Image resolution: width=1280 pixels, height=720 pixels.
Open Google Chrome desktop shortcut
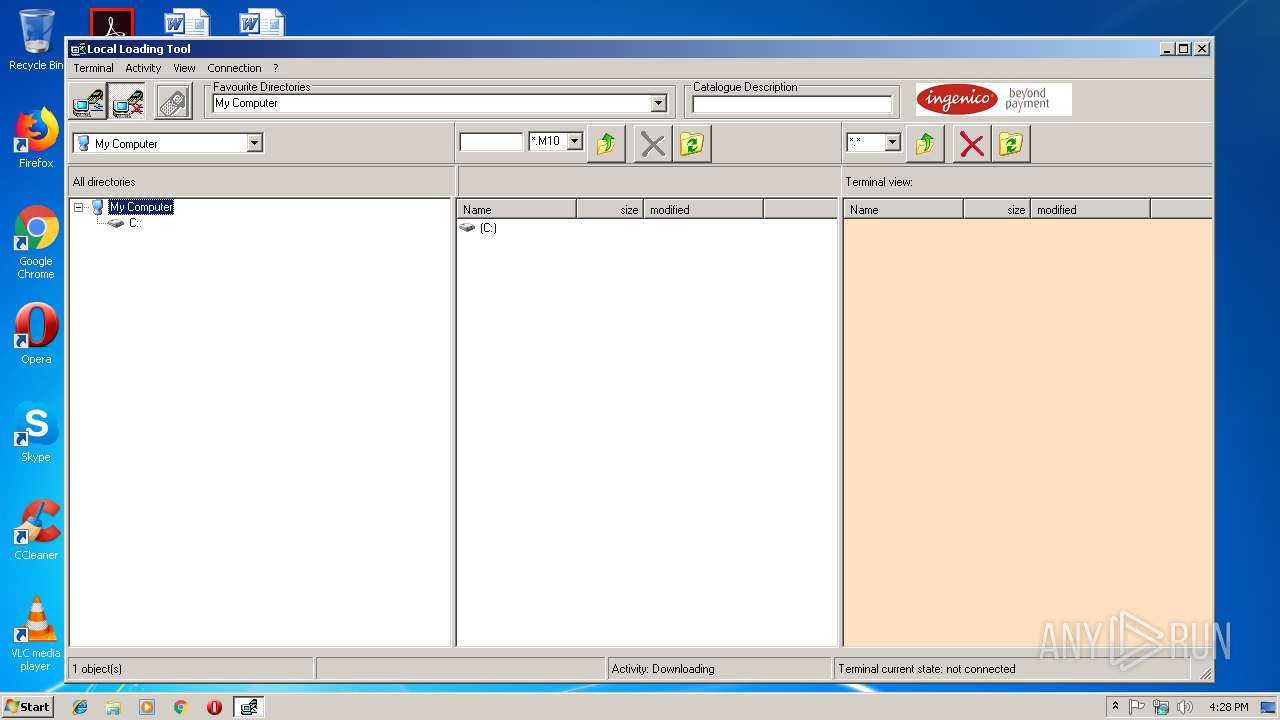36,243
